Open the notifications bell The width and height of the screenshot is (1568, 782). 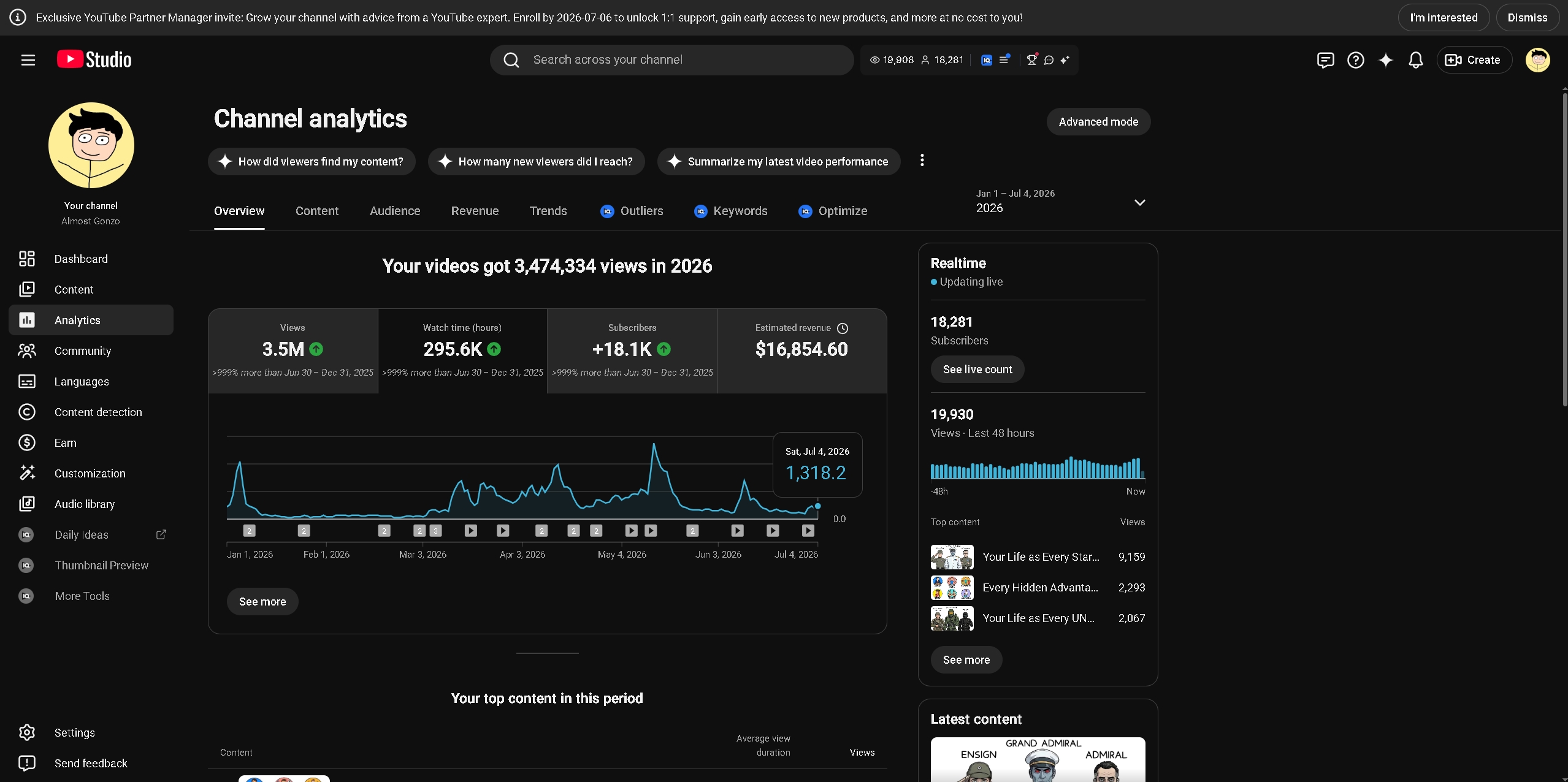coord(1415,60)
